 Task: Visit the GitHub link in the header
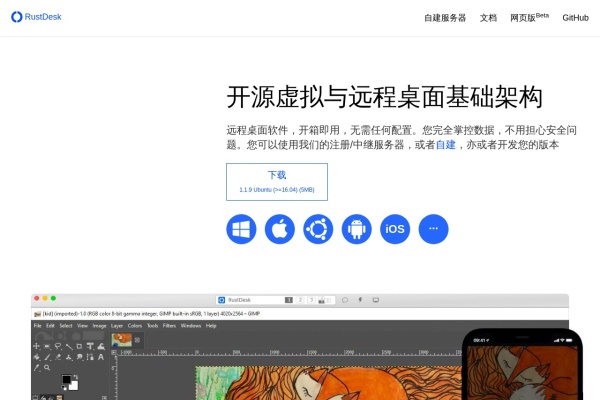tap(575, 18)
